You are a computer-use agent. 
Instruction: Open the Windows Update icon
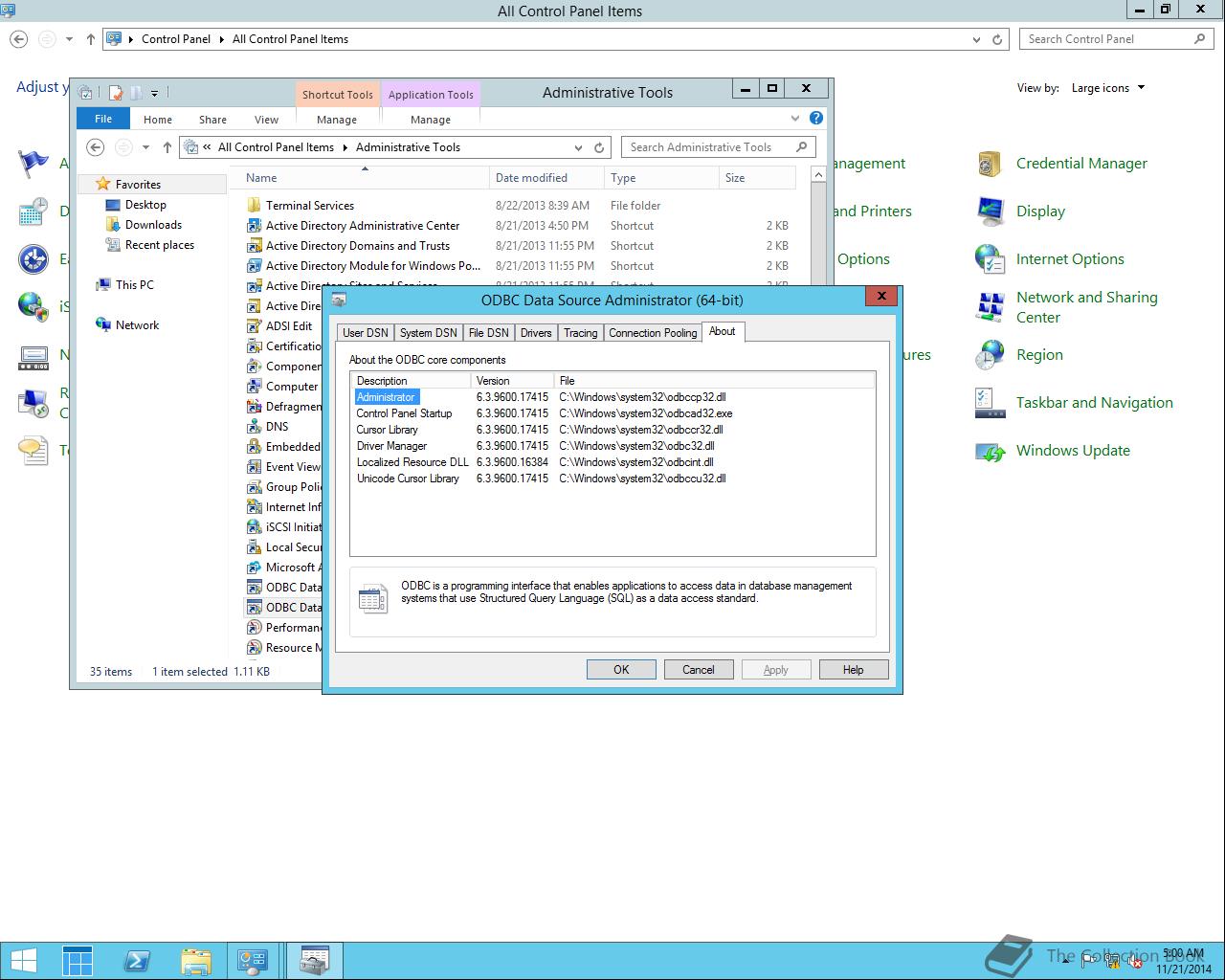point(989,451)
